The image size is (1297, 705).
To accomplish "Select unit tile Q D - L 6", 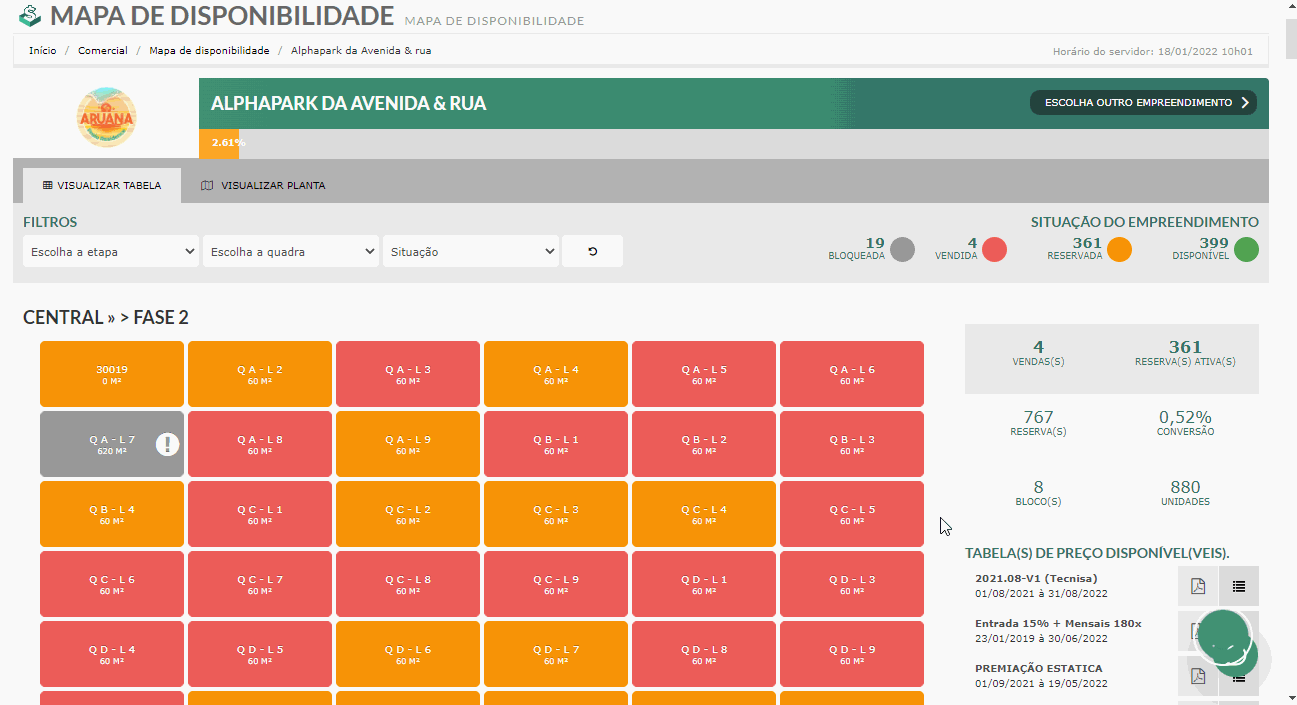I will 408,654.
